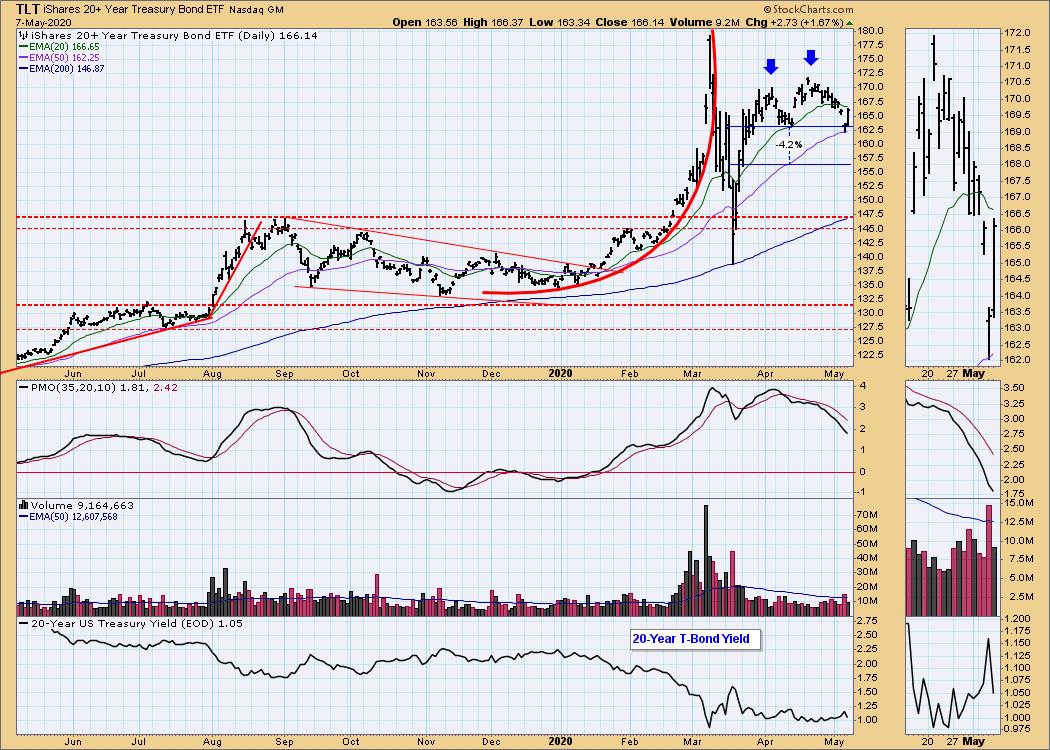Click the 1.200 label on zoom yield axis
Screen dimensions: 1050x750
coord(1019,618)
